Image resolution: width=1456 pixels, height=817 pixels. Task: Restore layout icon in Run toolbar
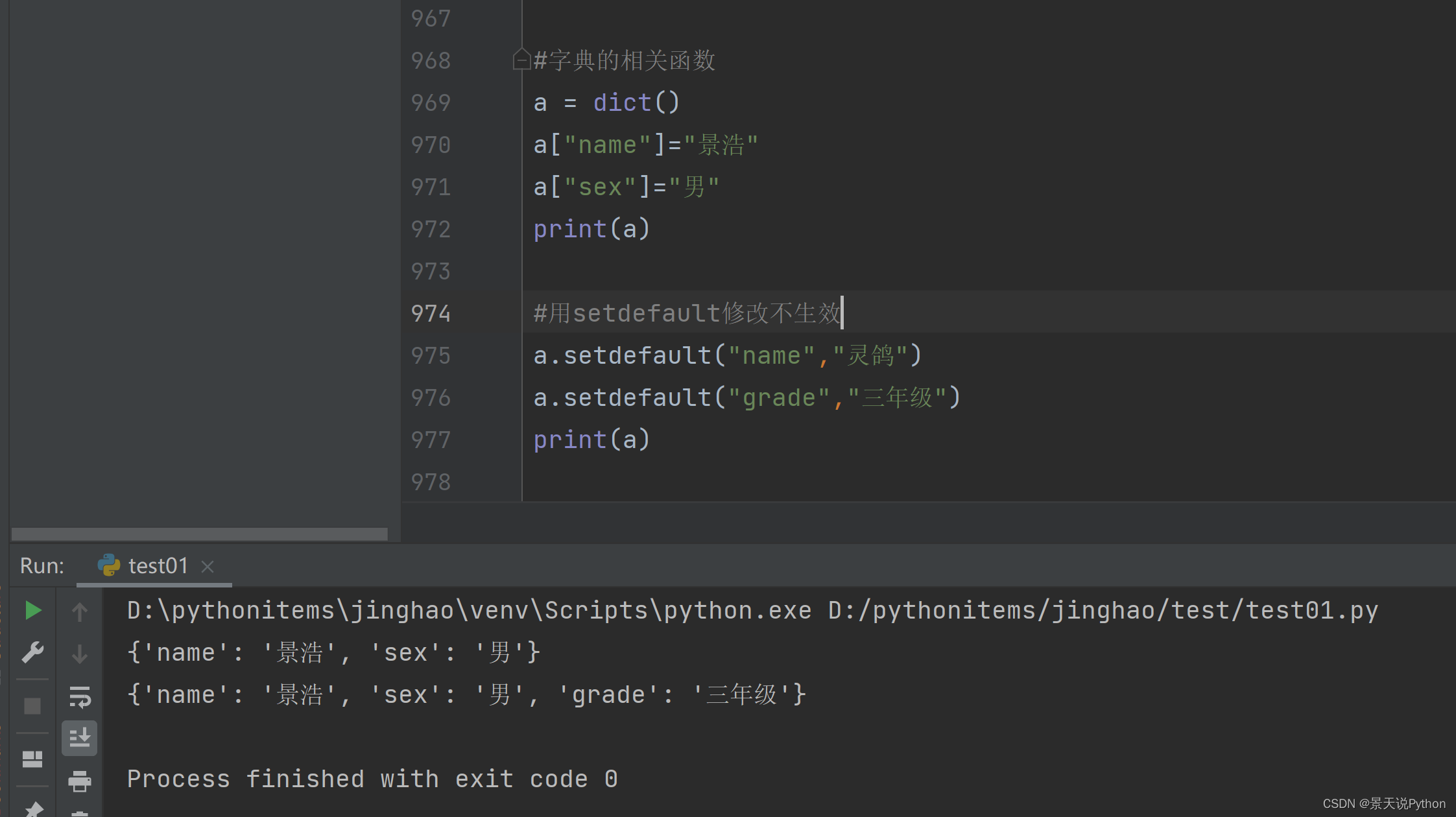point(32,759)
